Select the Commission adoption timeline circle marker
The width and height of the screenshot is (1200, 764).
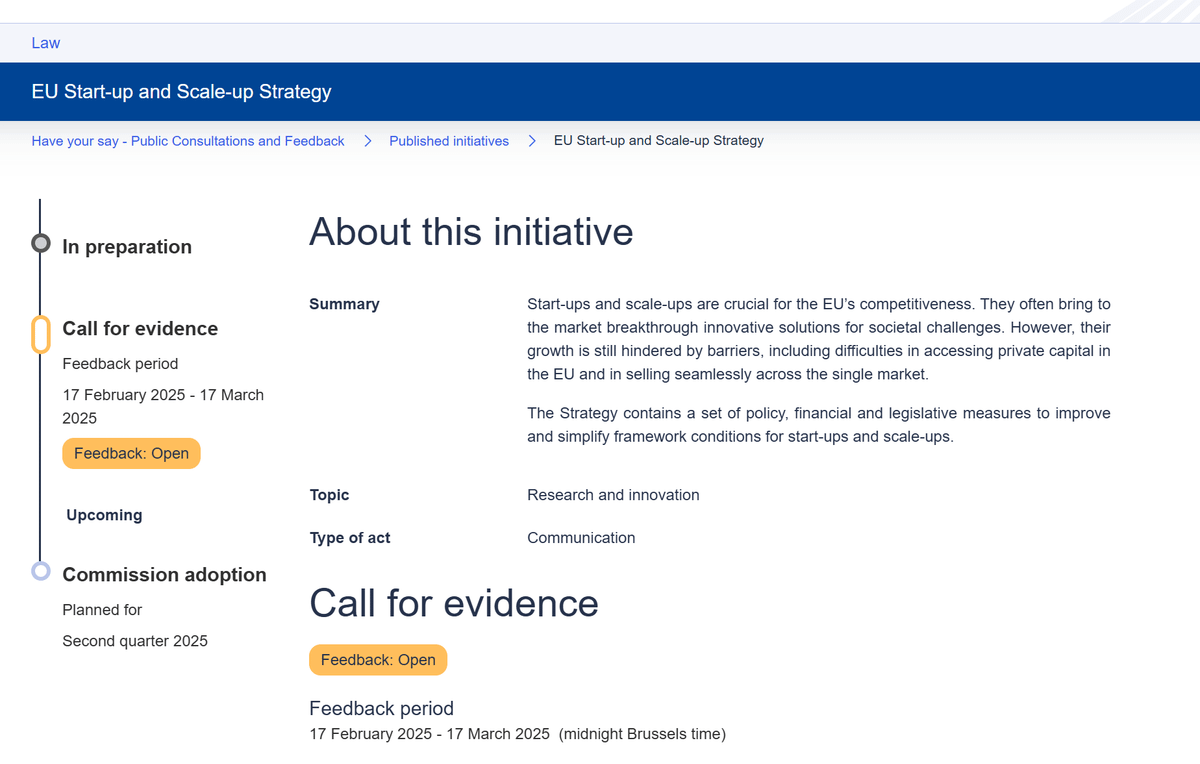coord(41,571)
